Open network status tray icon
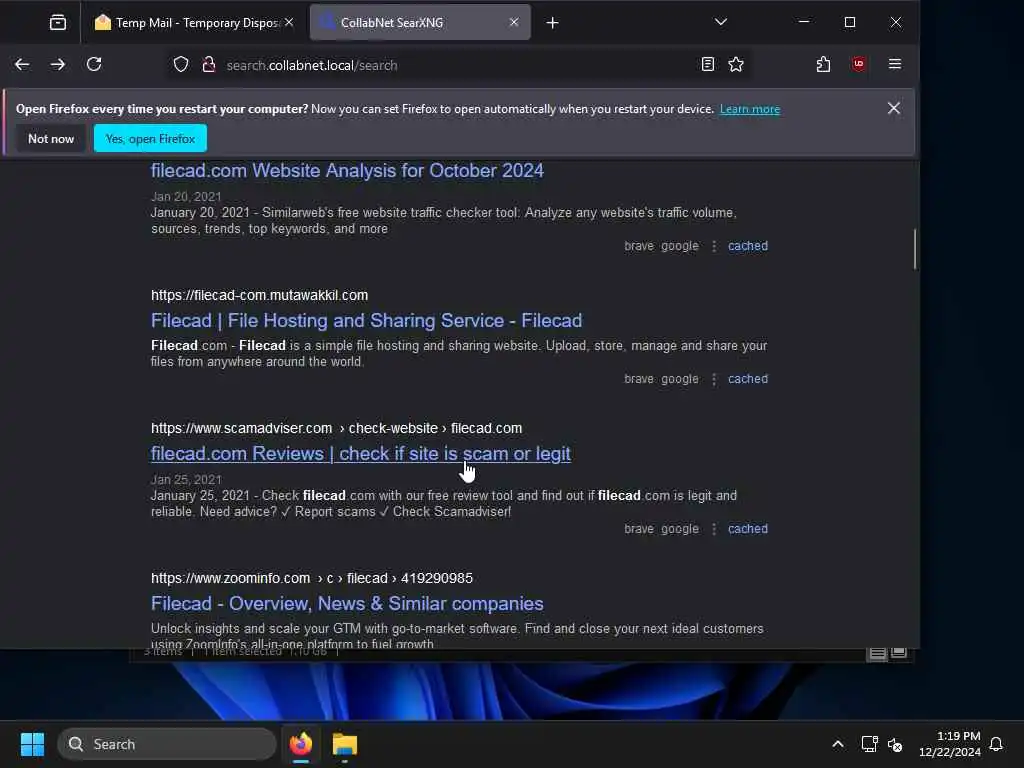 [x=869, y=744]
